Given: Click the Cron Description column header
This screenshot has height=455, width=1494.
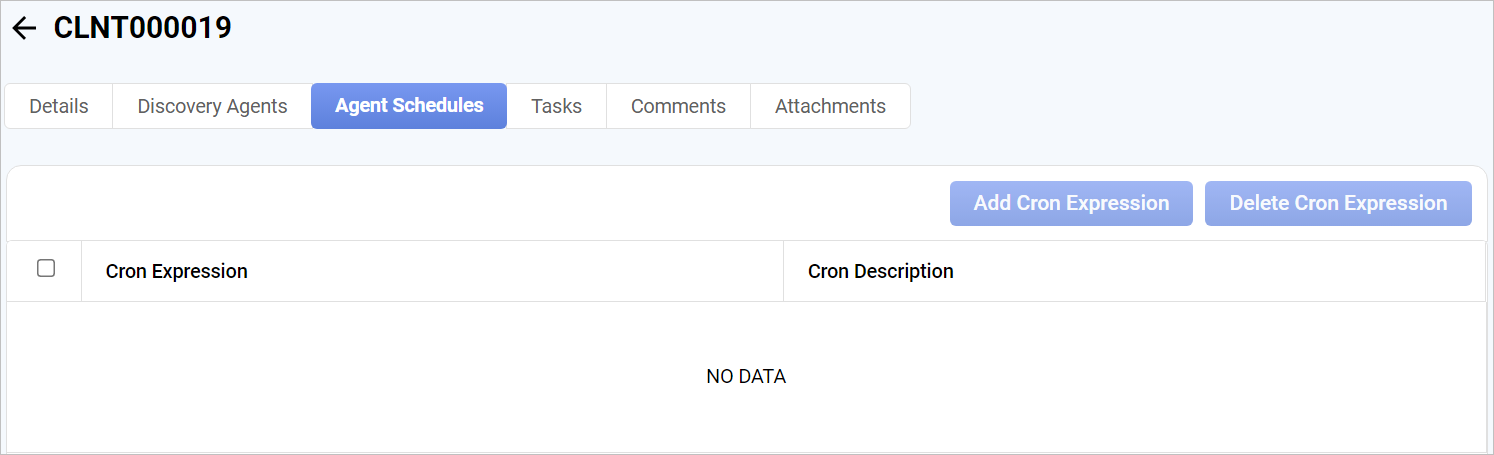Looking at the screenshot, I should coord(880,271).
